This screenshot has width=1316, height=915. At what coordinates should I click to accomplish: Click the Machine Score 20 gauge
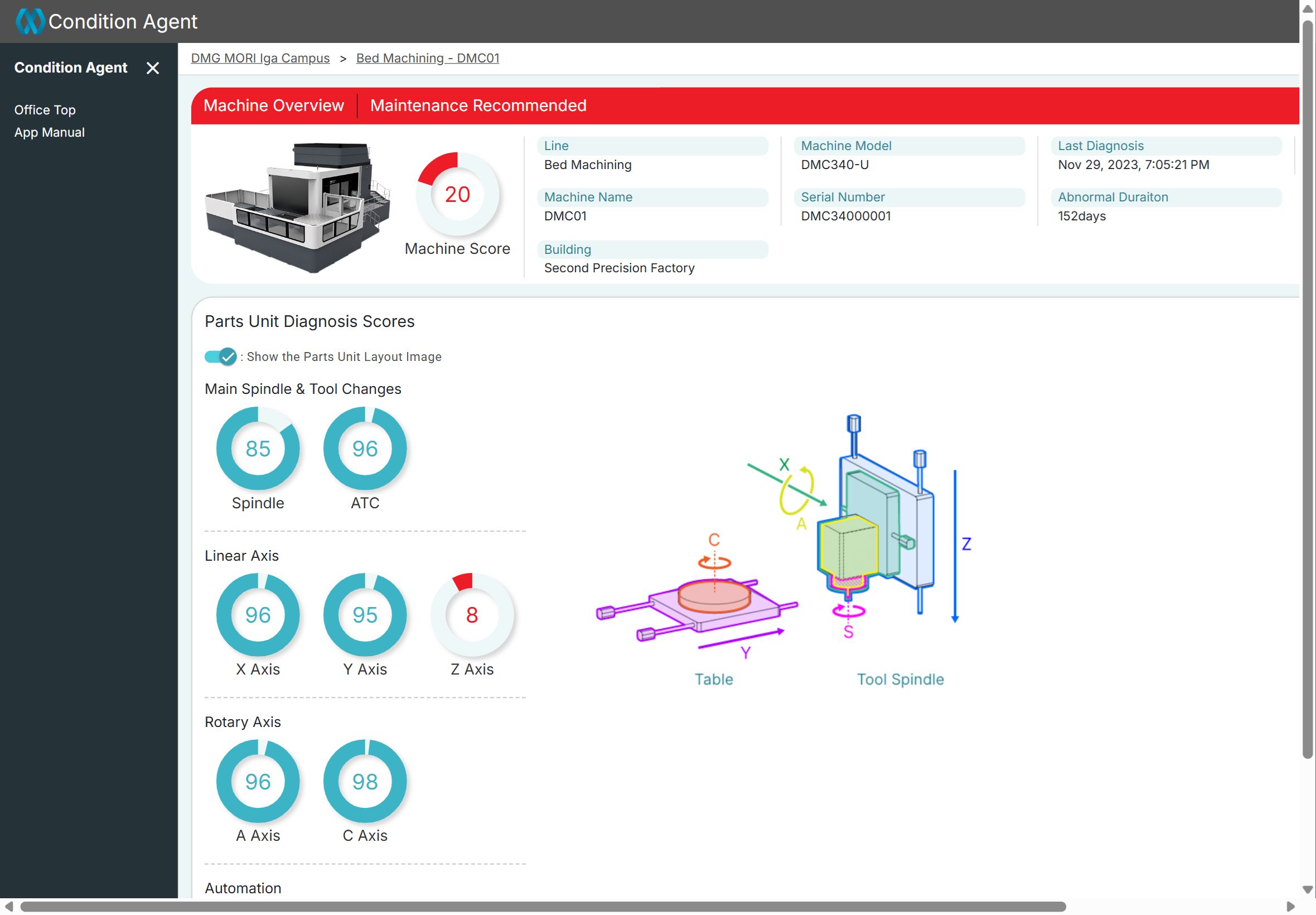(457, 194)
